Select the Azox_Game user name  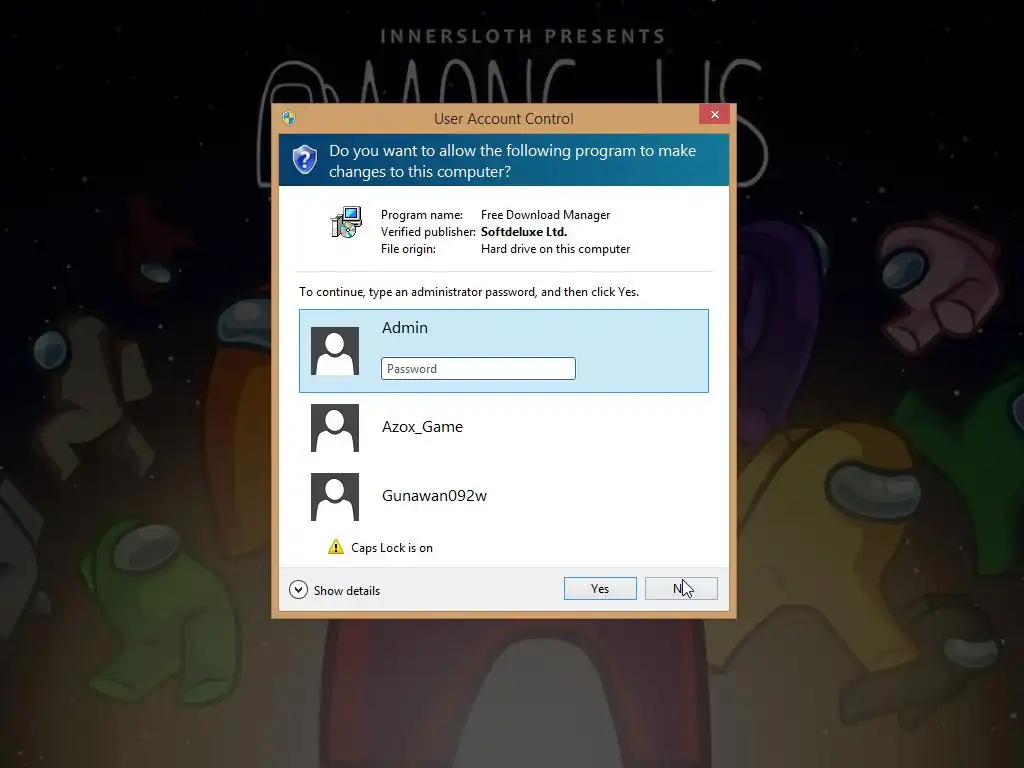(422, 426)
